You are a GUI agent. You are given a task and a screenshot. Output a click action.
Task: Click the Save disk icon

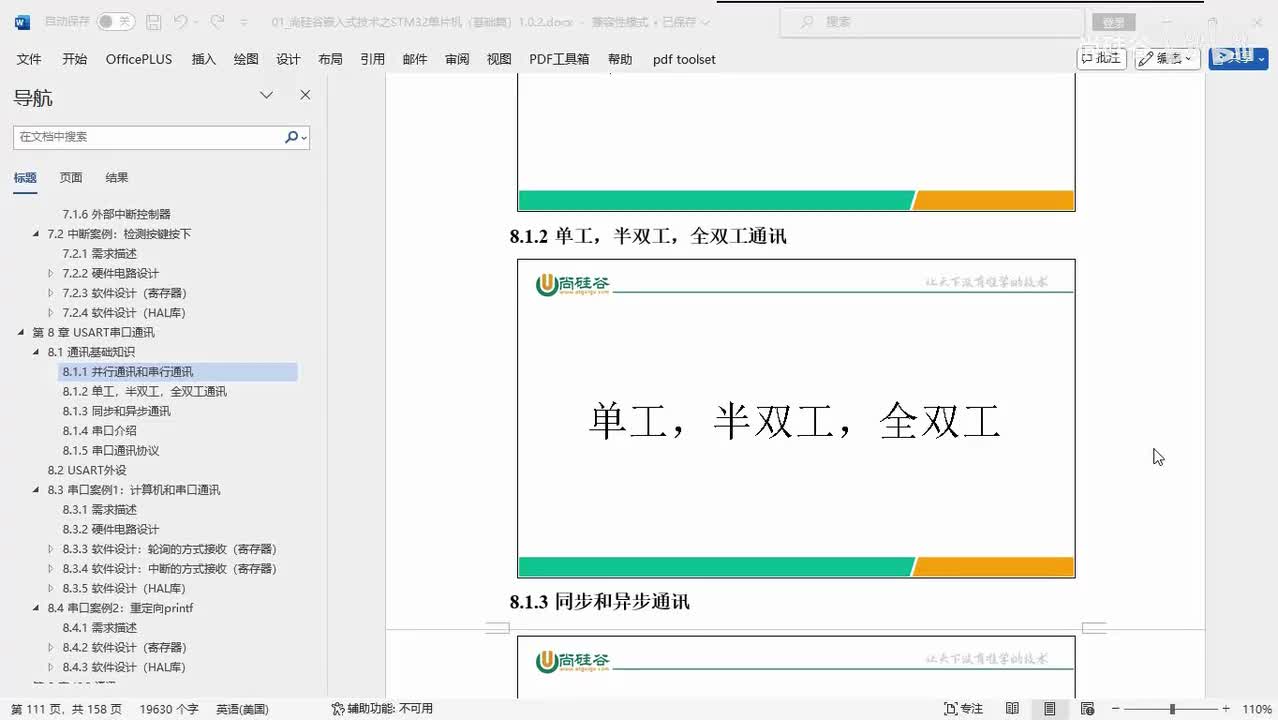coord(153,21)
